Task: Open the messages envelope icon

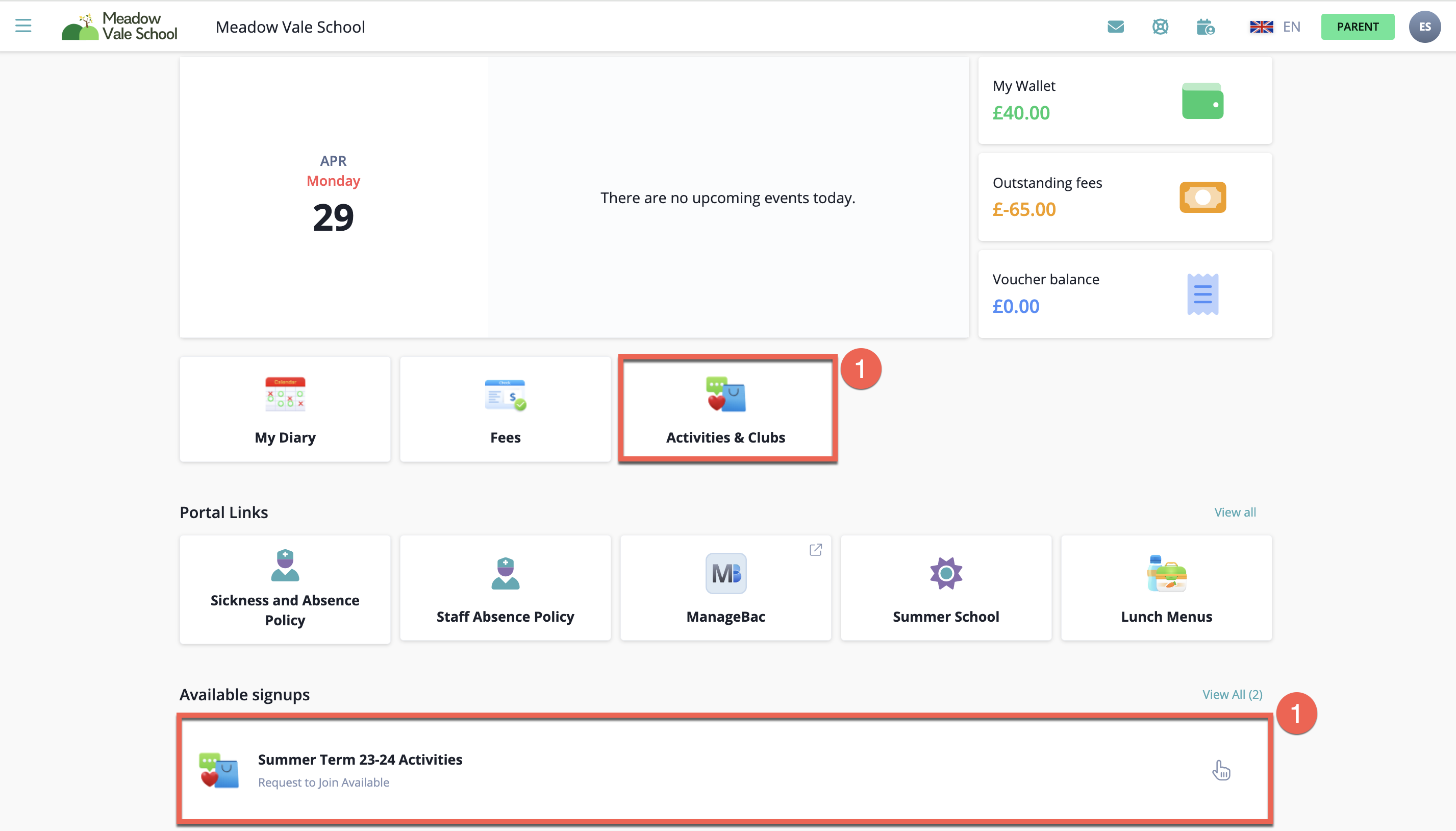Action: click(x=1116, y=27)
